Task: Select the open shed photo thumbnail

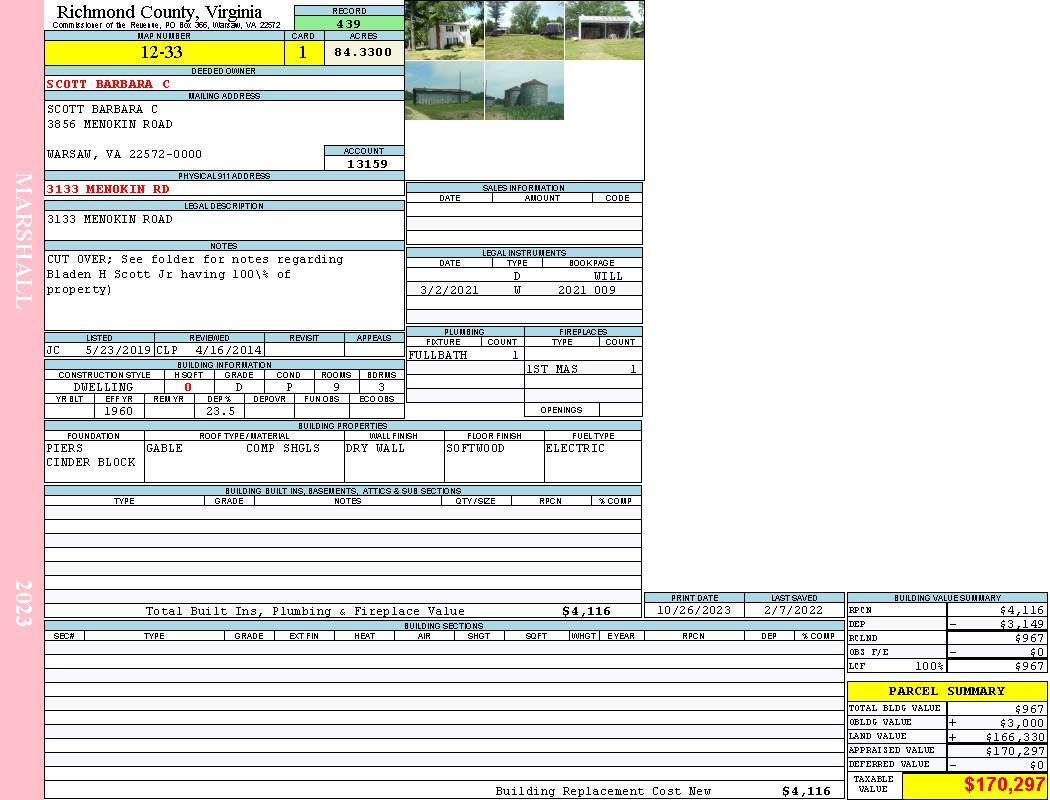Action: coord(604,30)
